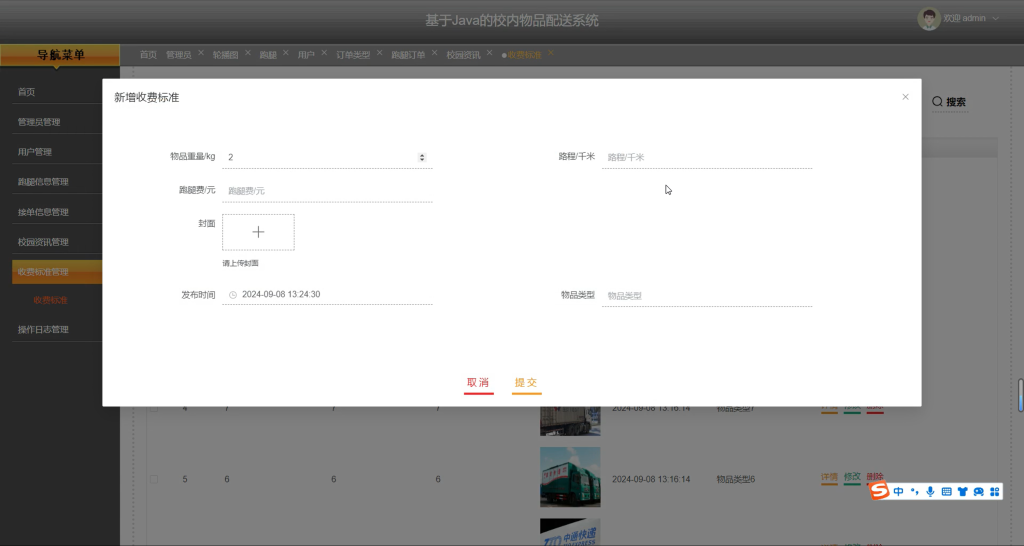Click the green truck thumbnail in row 5
This screenshot has width=1024, height=546.
570,477
